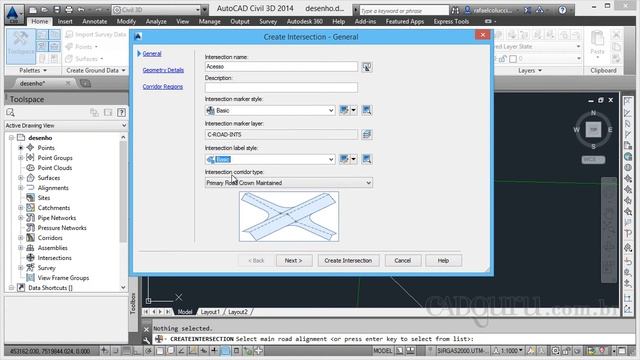Click the Import Survey Data button
640x360 pixels.
pos(96,34)
